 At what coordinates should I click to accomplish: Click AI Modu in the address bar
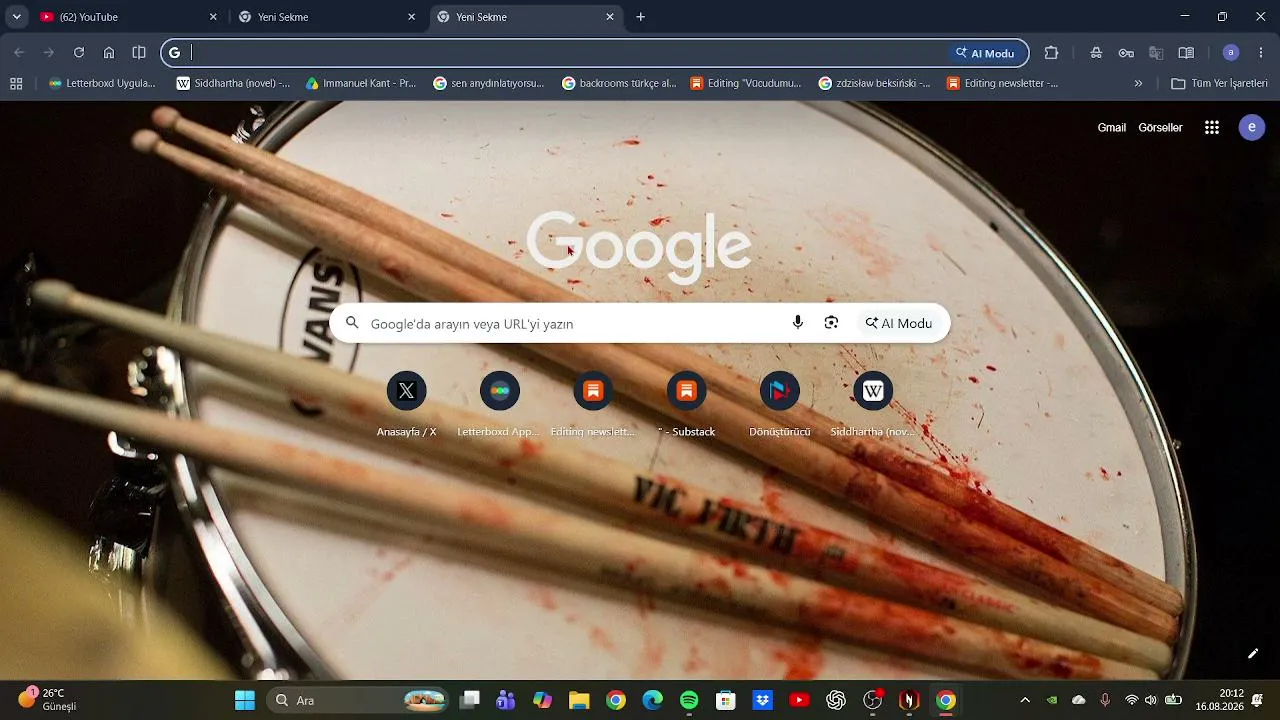coord(985,53)
